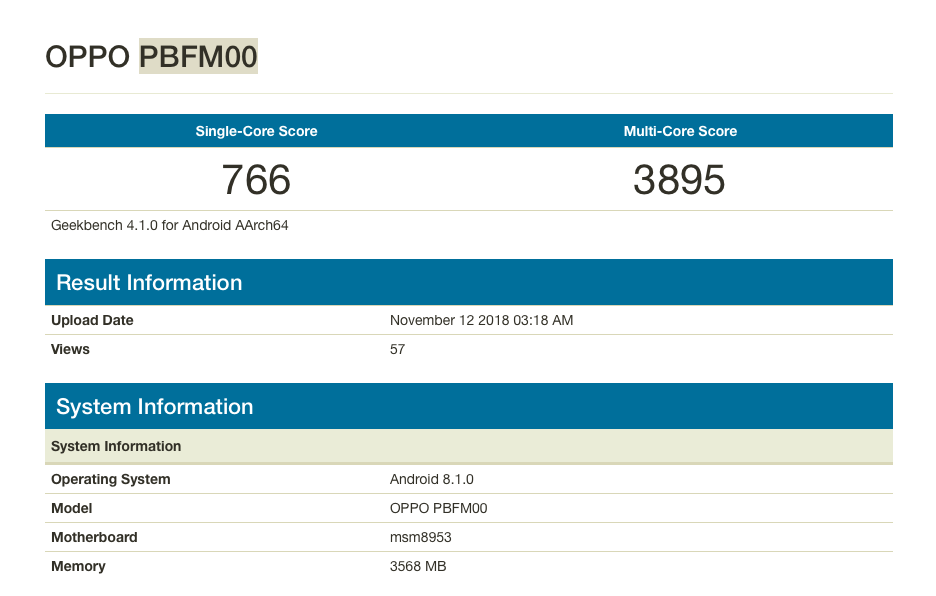The height and width of the screenshot is (596, 936).
Task: Click the single-core score value 766
Action: 256,180
